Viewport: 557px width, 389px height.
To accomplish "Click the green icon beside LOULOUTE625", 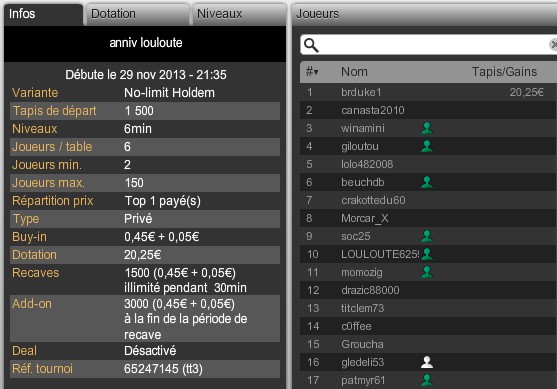I will 427,254.
